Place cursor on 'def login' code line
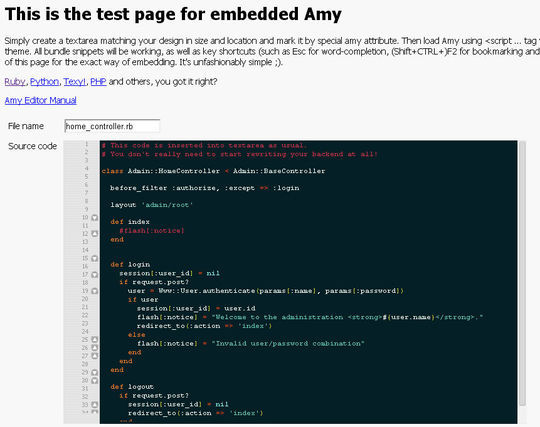Viewport: 540px width, 427px height. tap(130, 264)
